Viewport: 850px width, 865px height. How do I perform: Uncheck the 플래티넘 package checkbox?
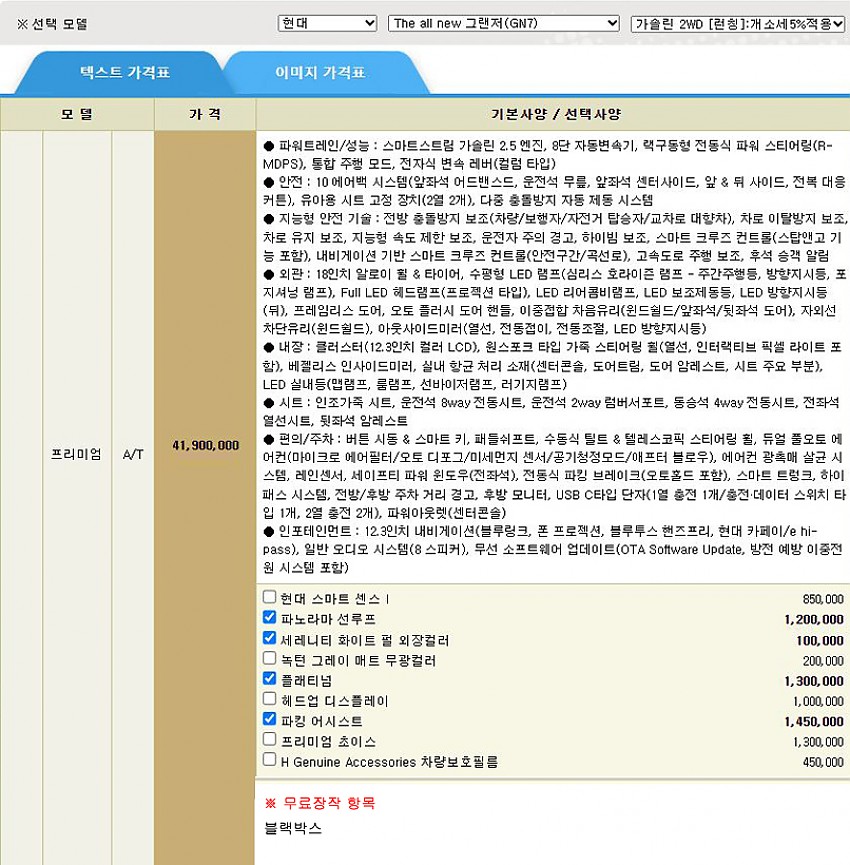269,679
